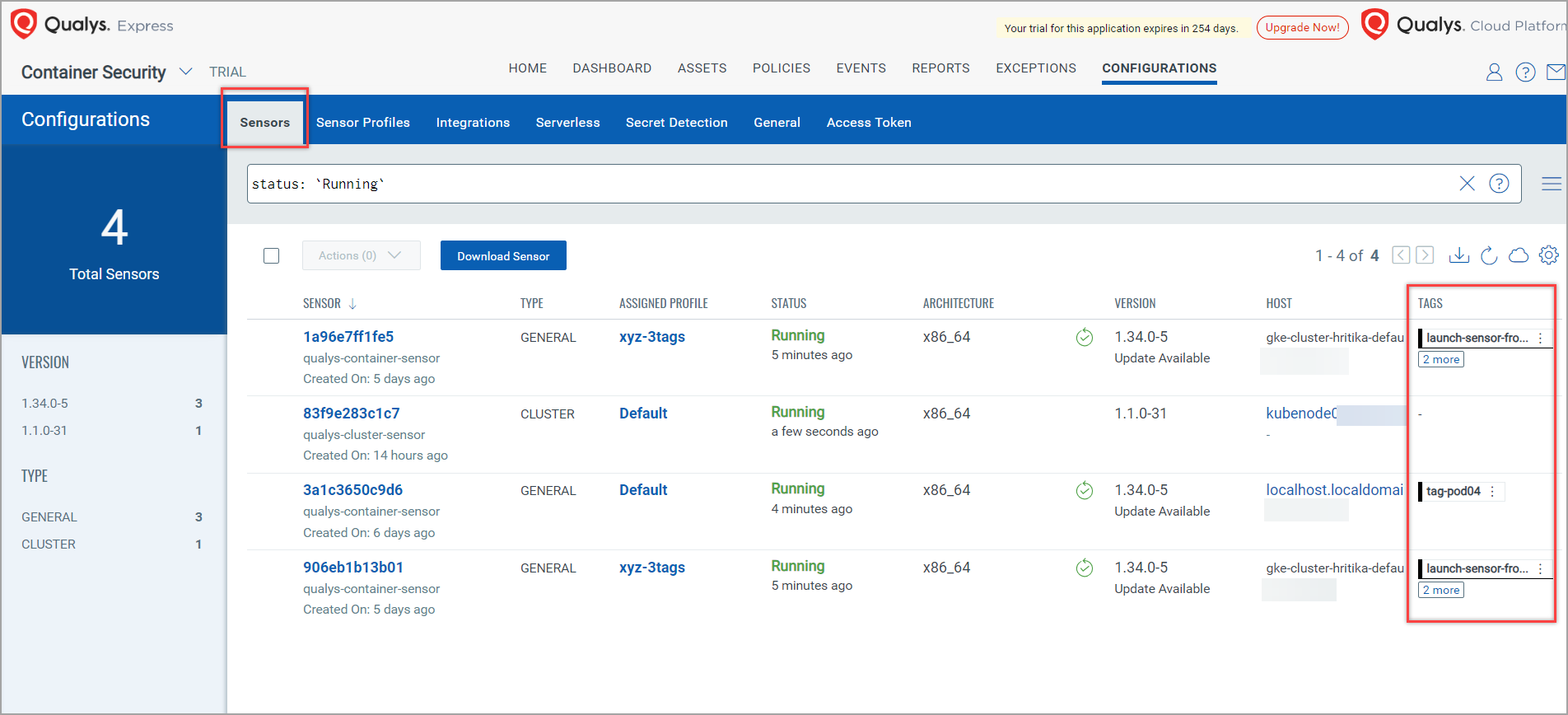Click update icon for sensor 3a1c3650c9d6
Screen dimensions: 1568x715
click(1085, 490)
